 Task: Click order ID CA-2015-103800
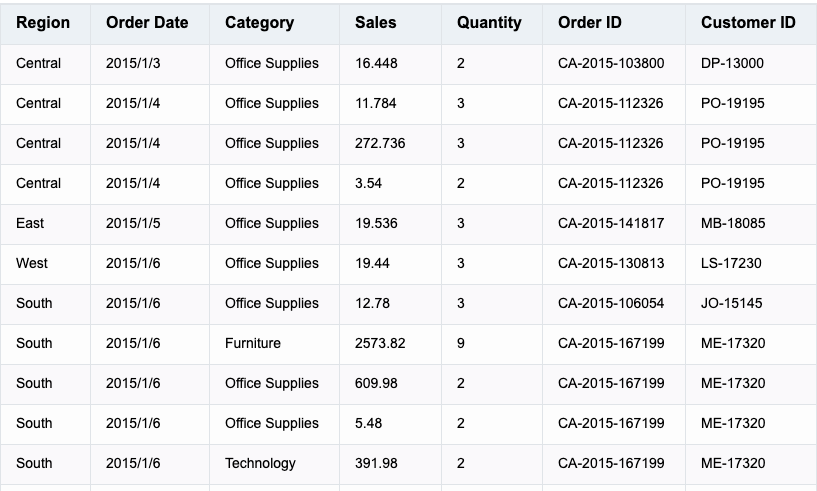(x=611, y=63)
